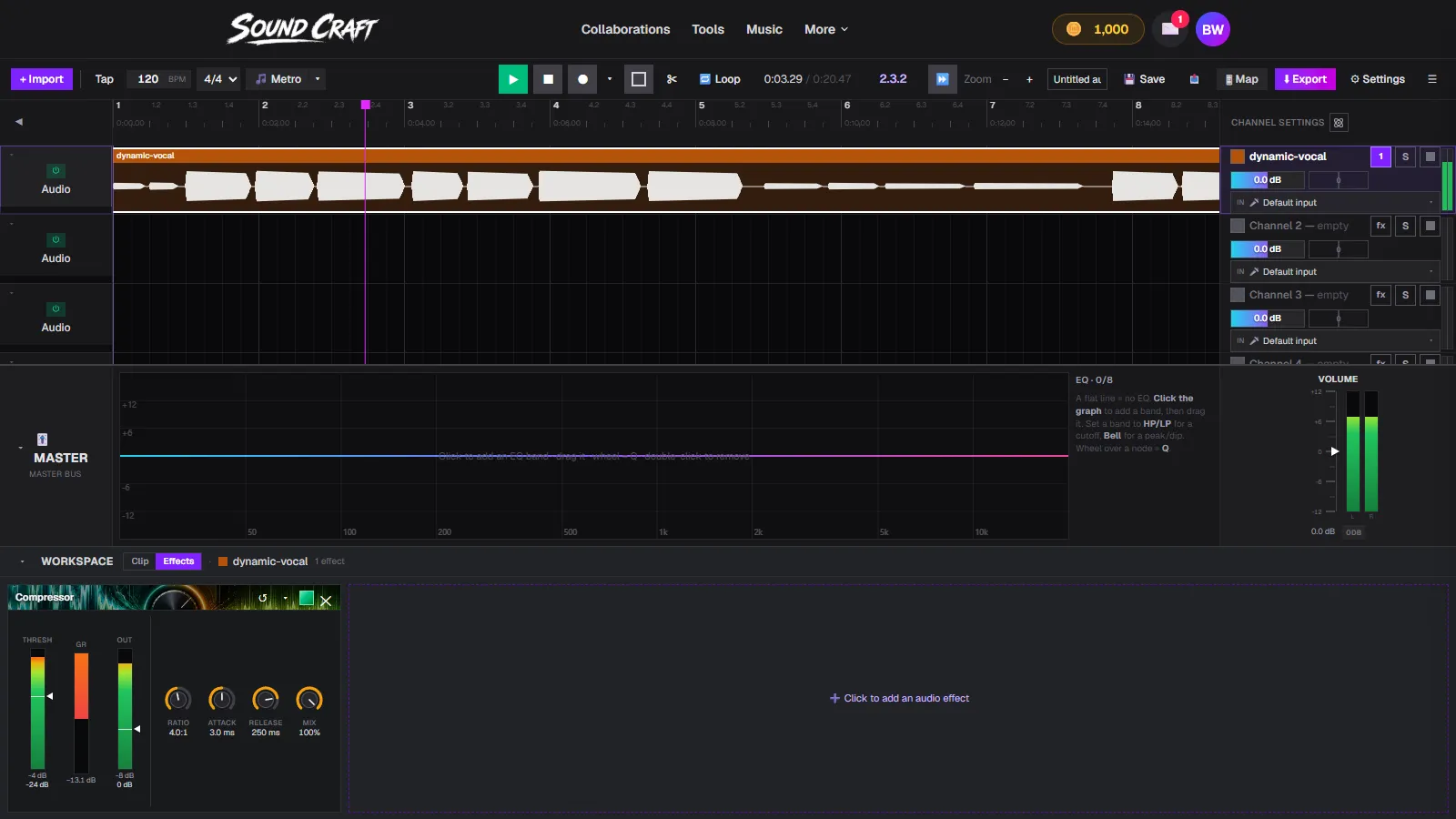Expand the More menu
This screenshot has height=819, width=1456.
(826, 29)
